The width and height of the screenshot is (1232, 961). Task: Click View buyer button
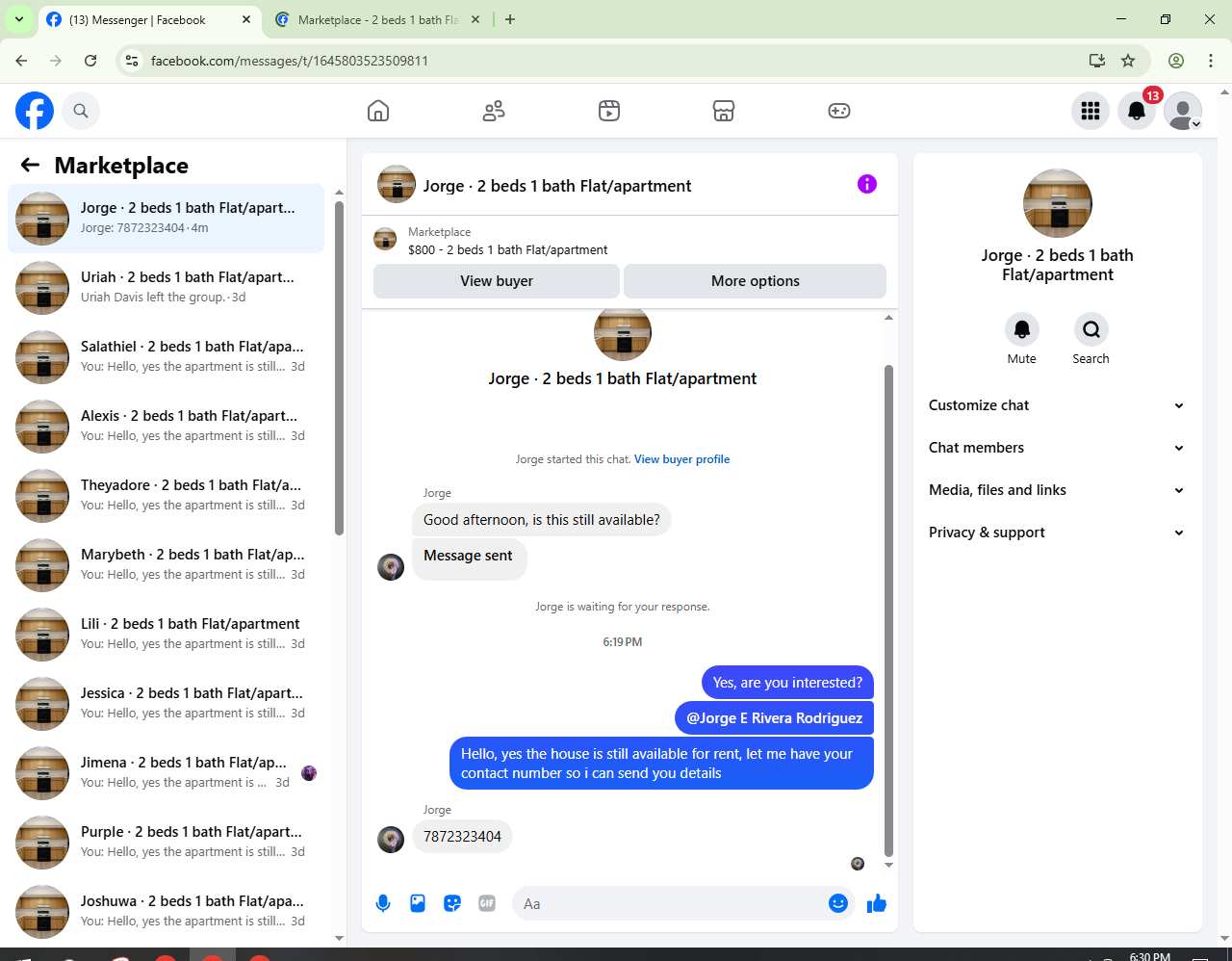click(x=497, y=281)
